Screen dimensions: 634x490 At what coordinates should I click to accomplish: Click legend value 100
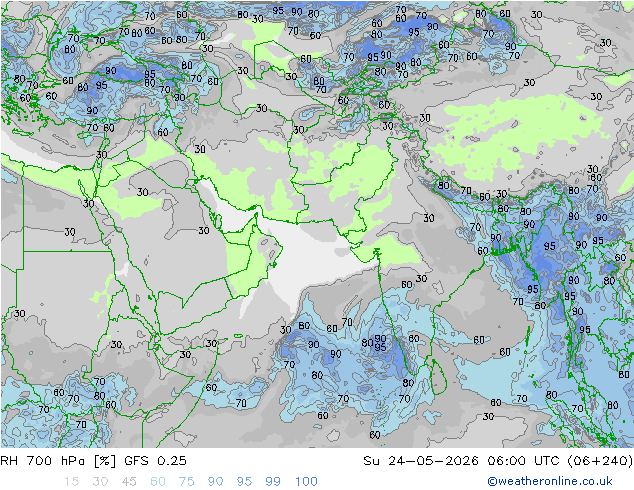(x=306, y=481)
